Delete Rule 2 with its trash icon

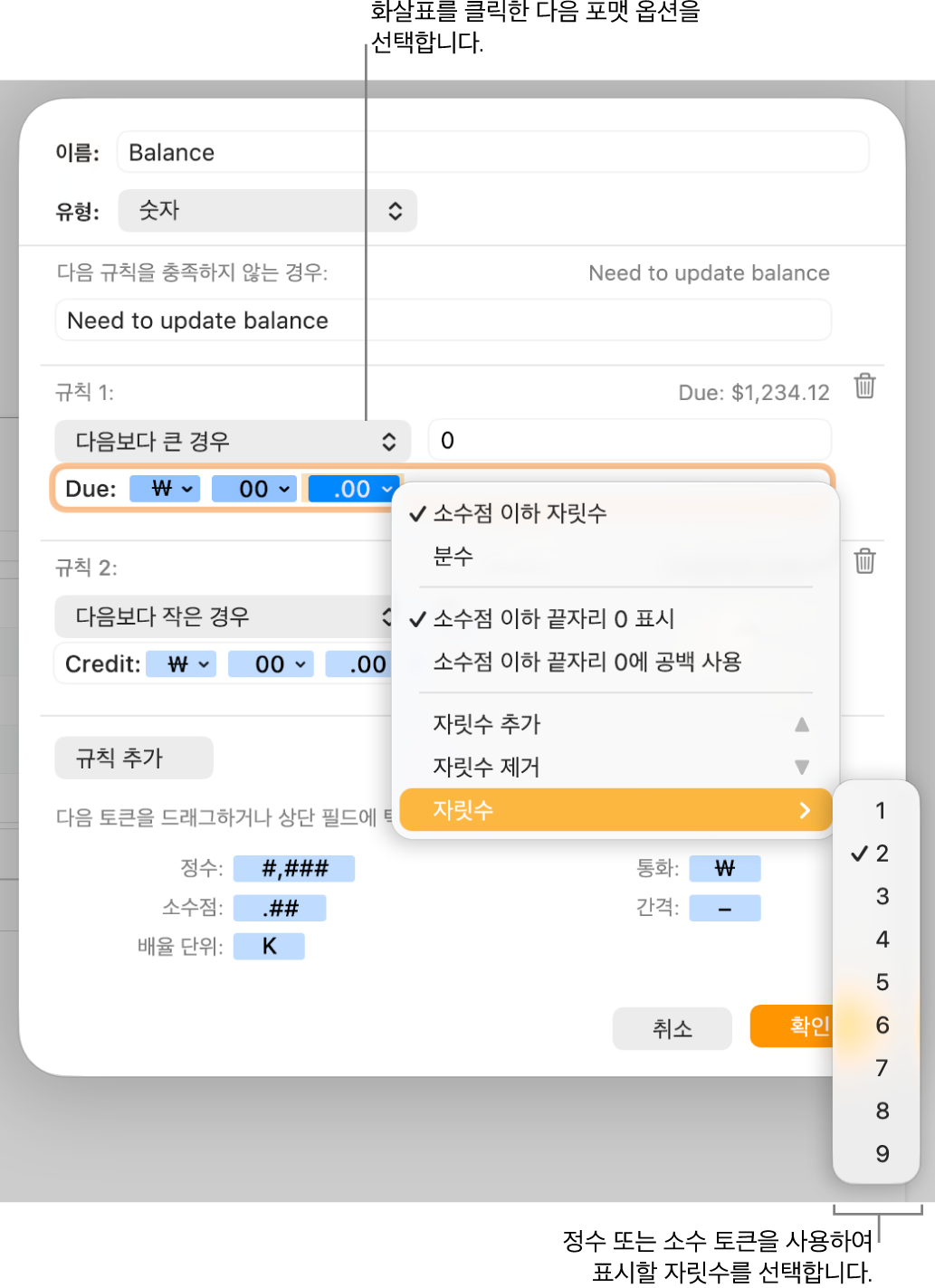pos(864,561)
